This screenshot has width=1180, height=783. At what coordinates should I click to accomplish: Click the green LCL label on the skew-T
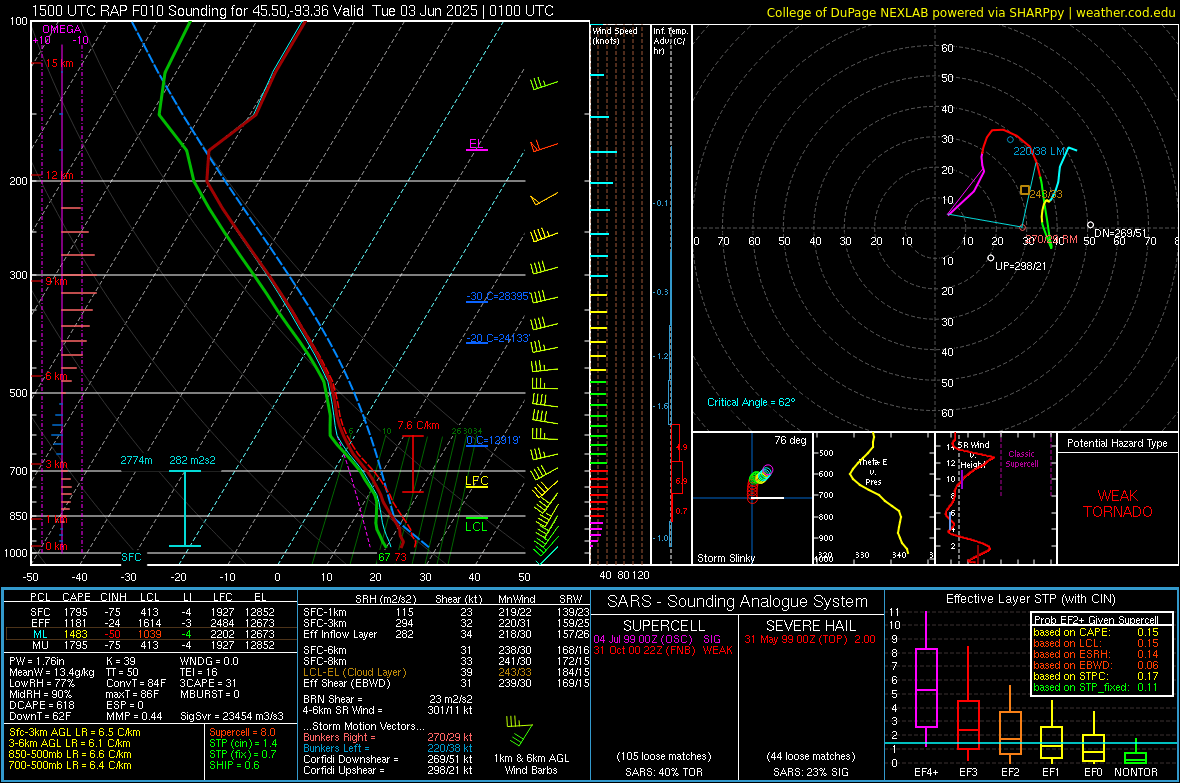tap(476, 526)
